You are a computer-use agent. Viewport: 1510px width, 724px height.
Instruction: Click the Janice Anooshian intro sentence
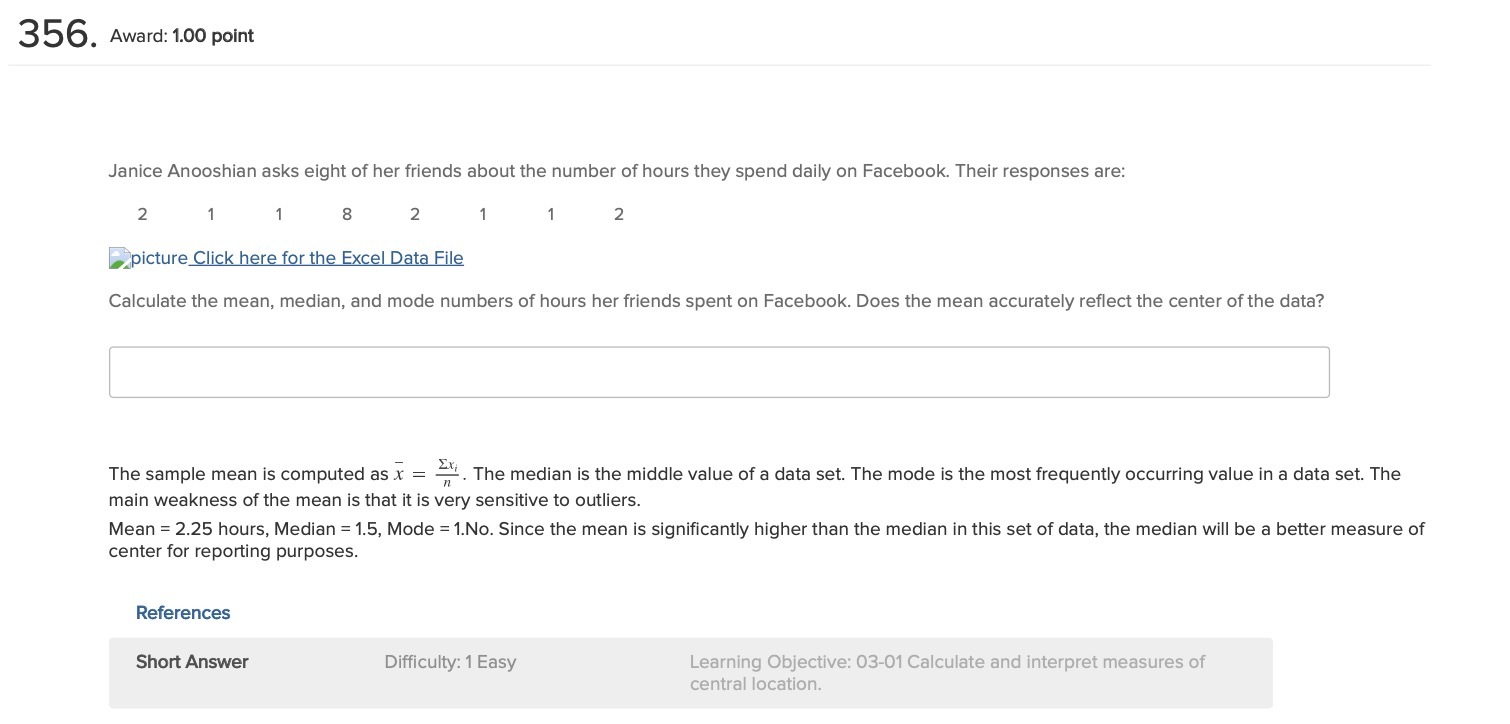(617, 171)
